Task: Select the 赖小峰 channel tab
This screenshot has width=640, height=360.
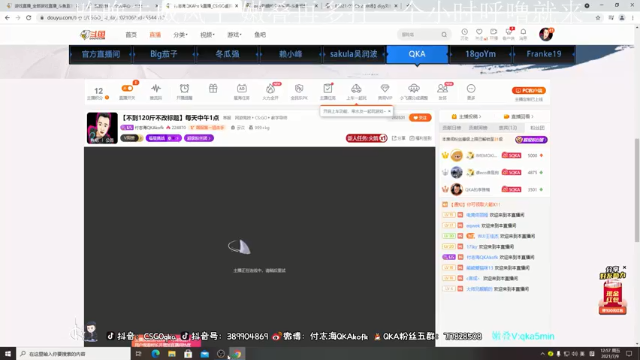Action: [x=290, y=54]
